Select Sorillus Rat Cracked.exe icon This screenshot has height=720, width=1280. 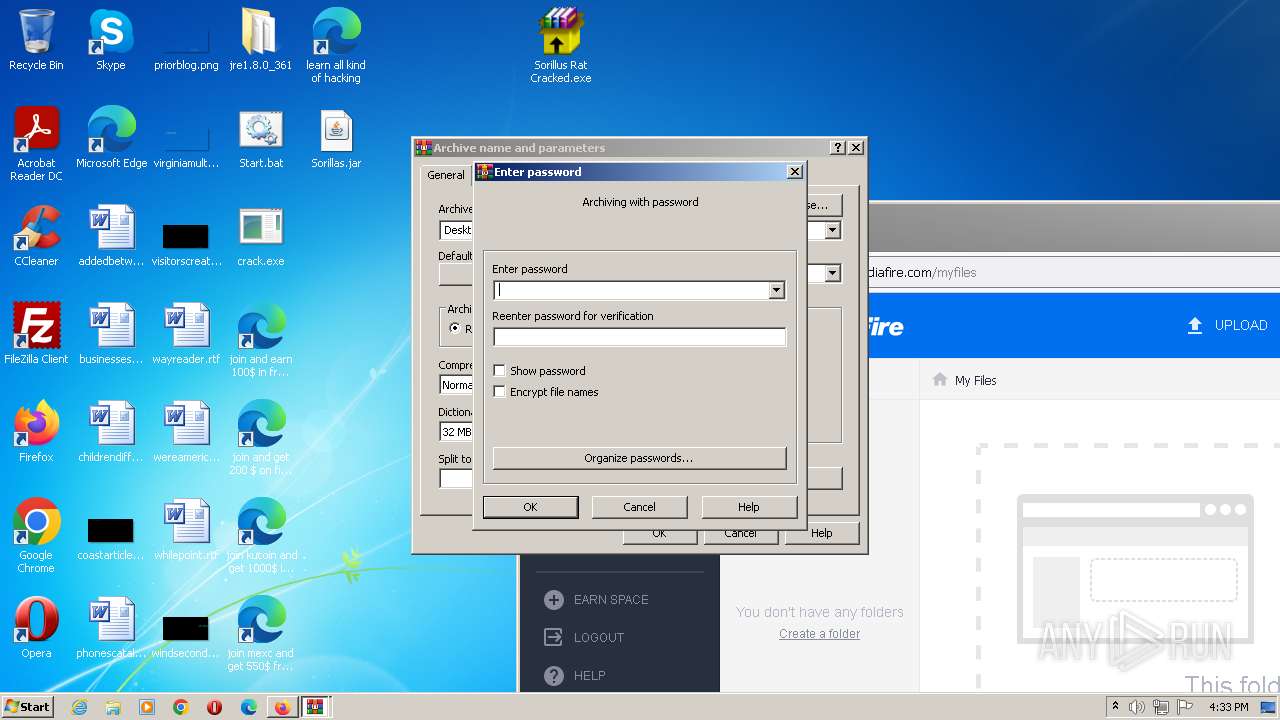click(560, 46)
